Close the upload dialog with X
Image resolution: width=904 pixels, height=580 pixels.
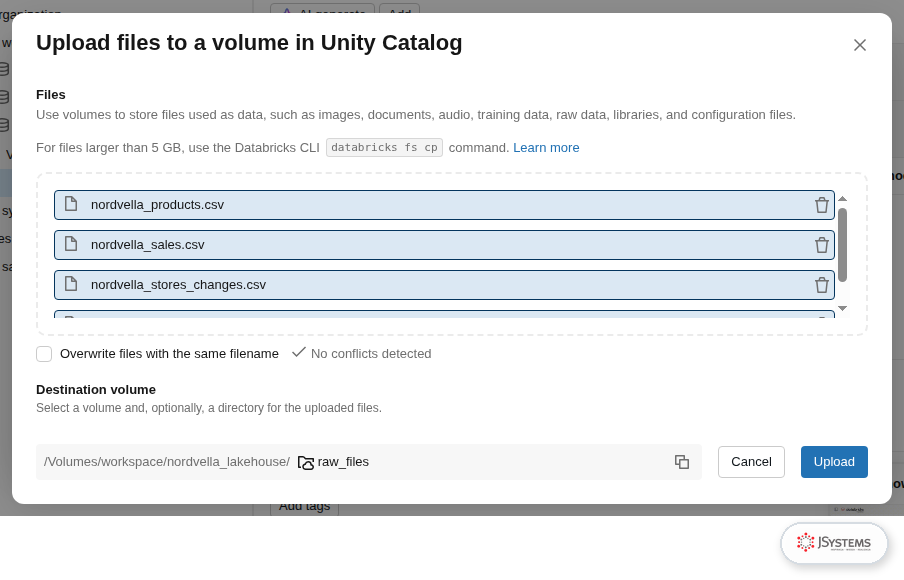click(860, 45)
